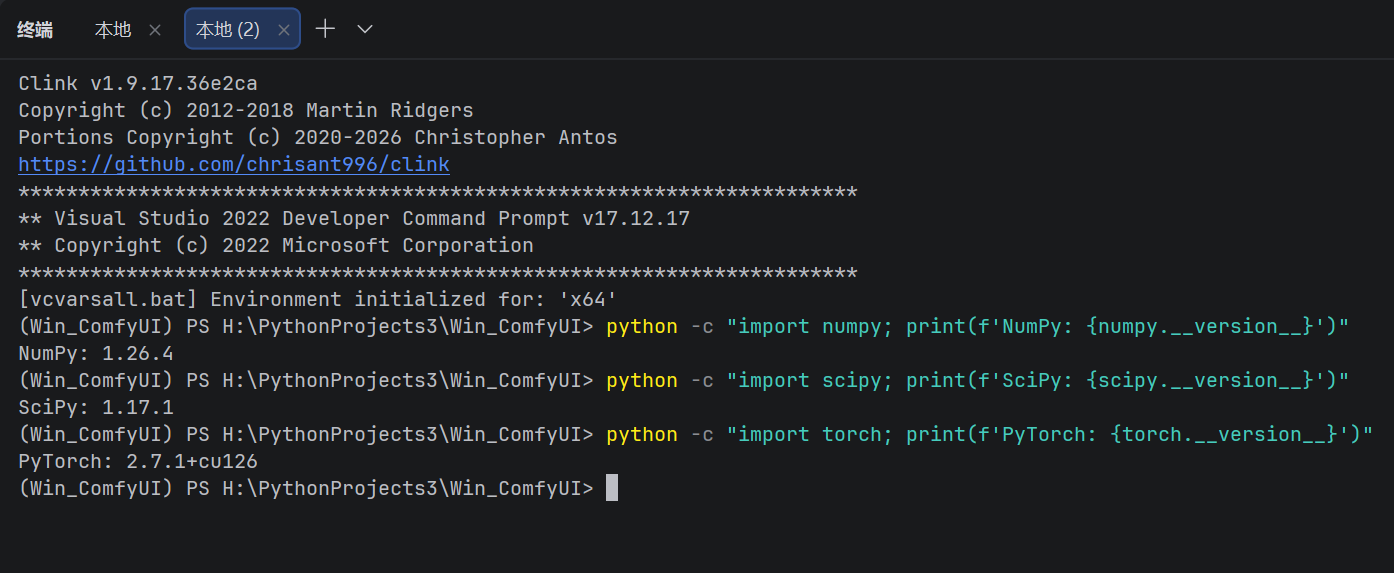Screen dimensions: 1394x573
Task: Click the "import numpy" python command line
Action: 977,327
